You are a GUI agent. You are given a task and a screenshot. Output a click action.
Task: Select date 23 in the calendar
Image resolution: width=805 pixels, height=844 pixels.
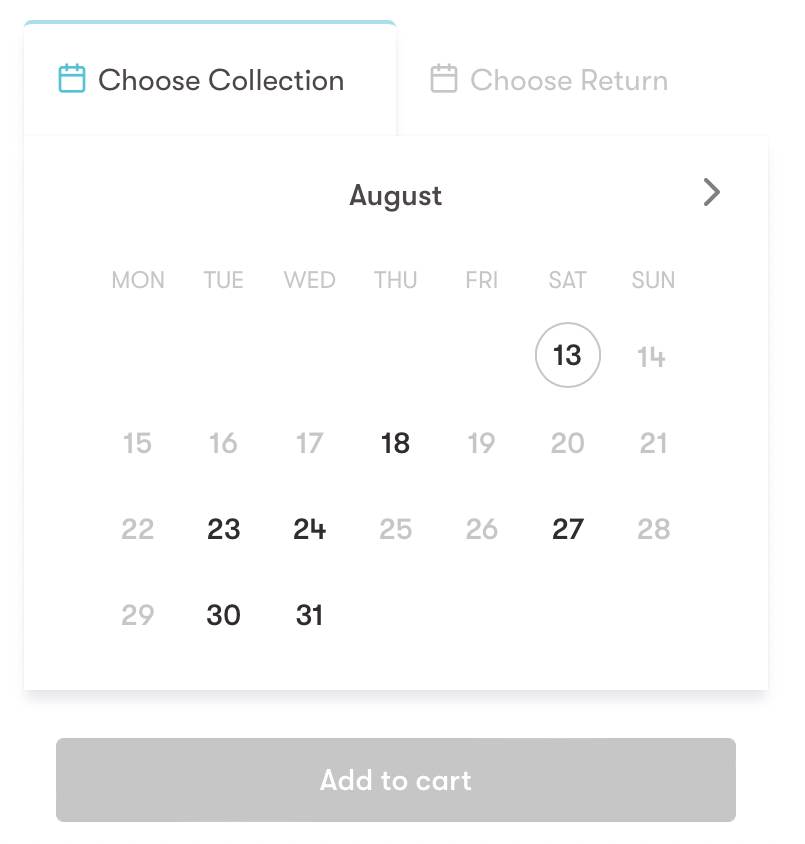(223, 529)
